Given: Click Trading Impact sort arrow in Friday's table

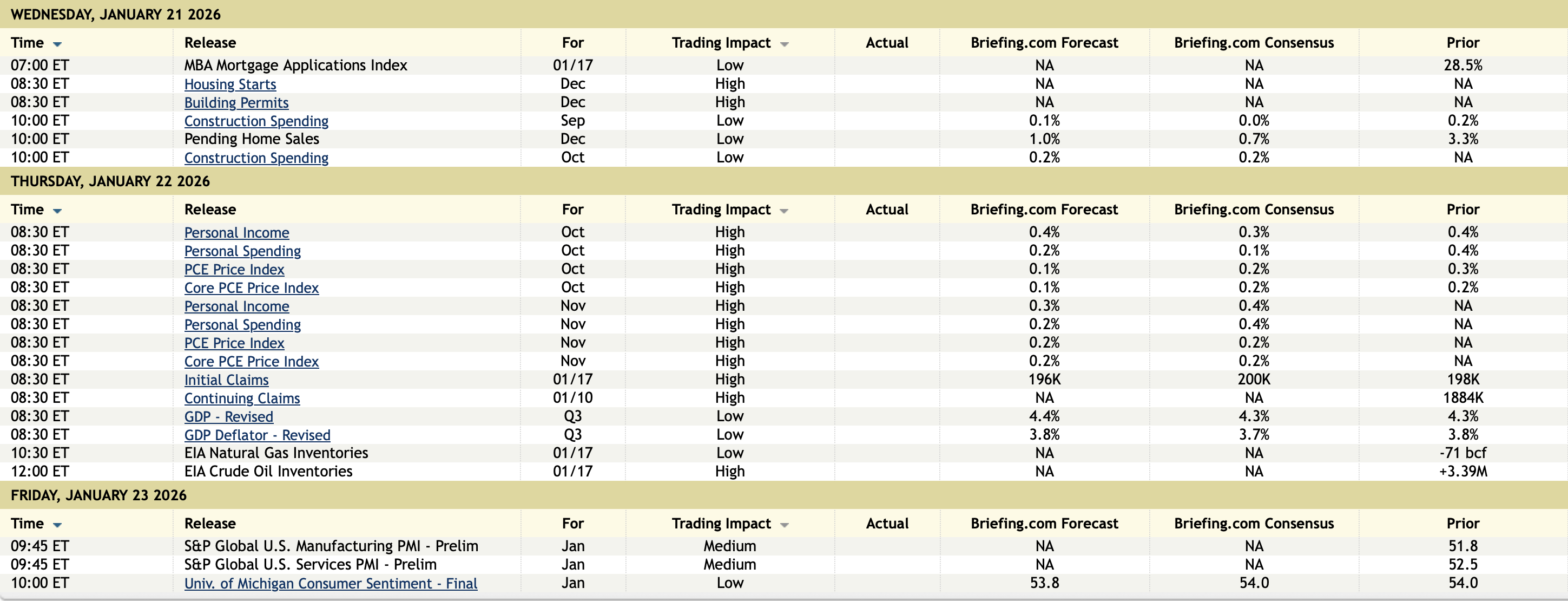Looking at the screenshot, I should tap(784, 525).
